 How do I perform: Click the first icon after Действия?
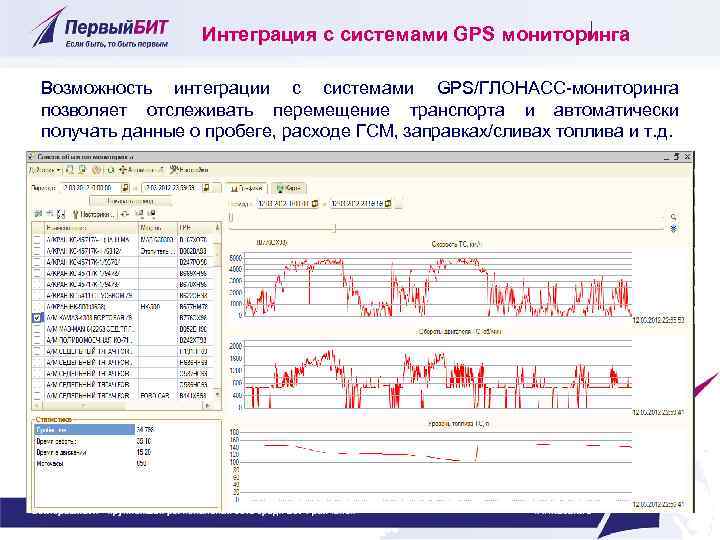click(70, 170)
